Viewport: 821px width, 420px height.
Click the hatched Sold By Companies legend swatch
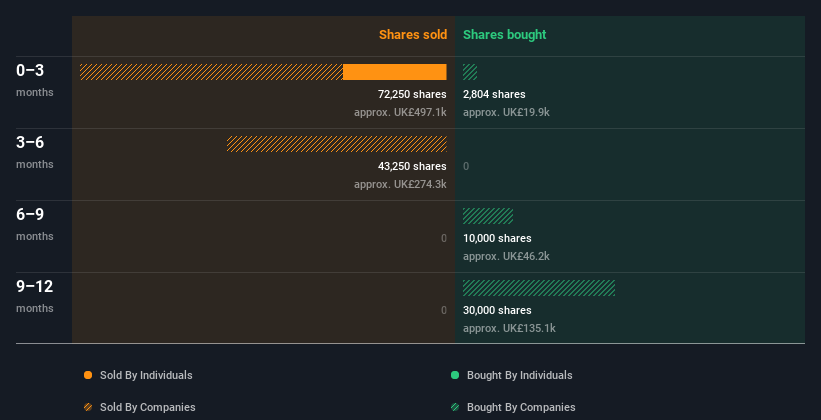click(88, 407)
